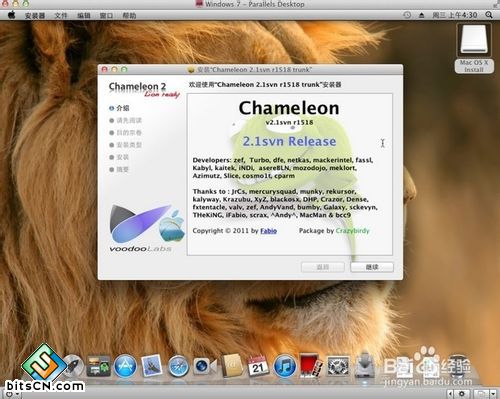Image resolution: width=500 pixels, height=399 pixels.
Task: Click the 继续 button
Action: 372,267
